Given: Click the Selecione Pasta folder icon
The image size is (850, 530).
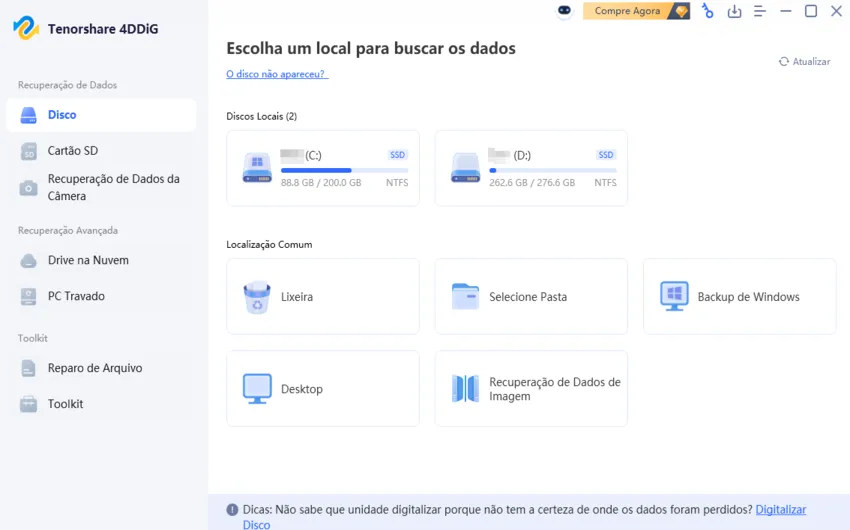Looking at the screenshot, I should (x=466, y=296).
